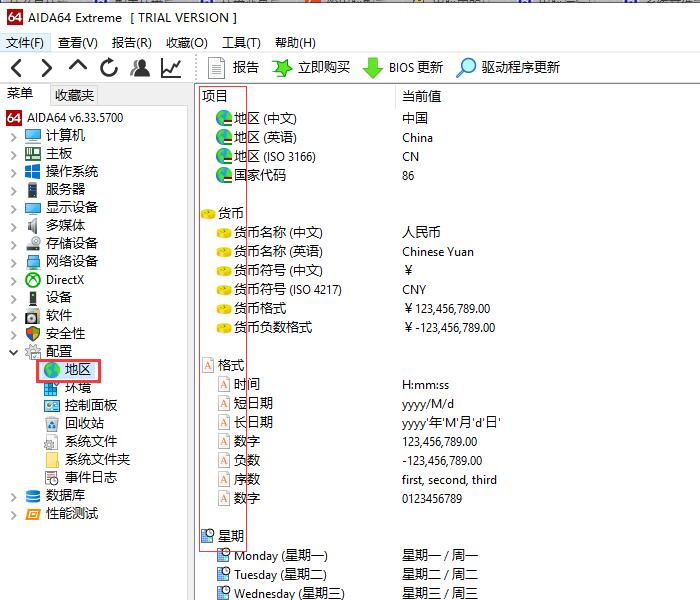Click the Forward navigation arrow
The width and height of the screenshot is (700, 600).
pyautogui.click(x=46, y=68)
